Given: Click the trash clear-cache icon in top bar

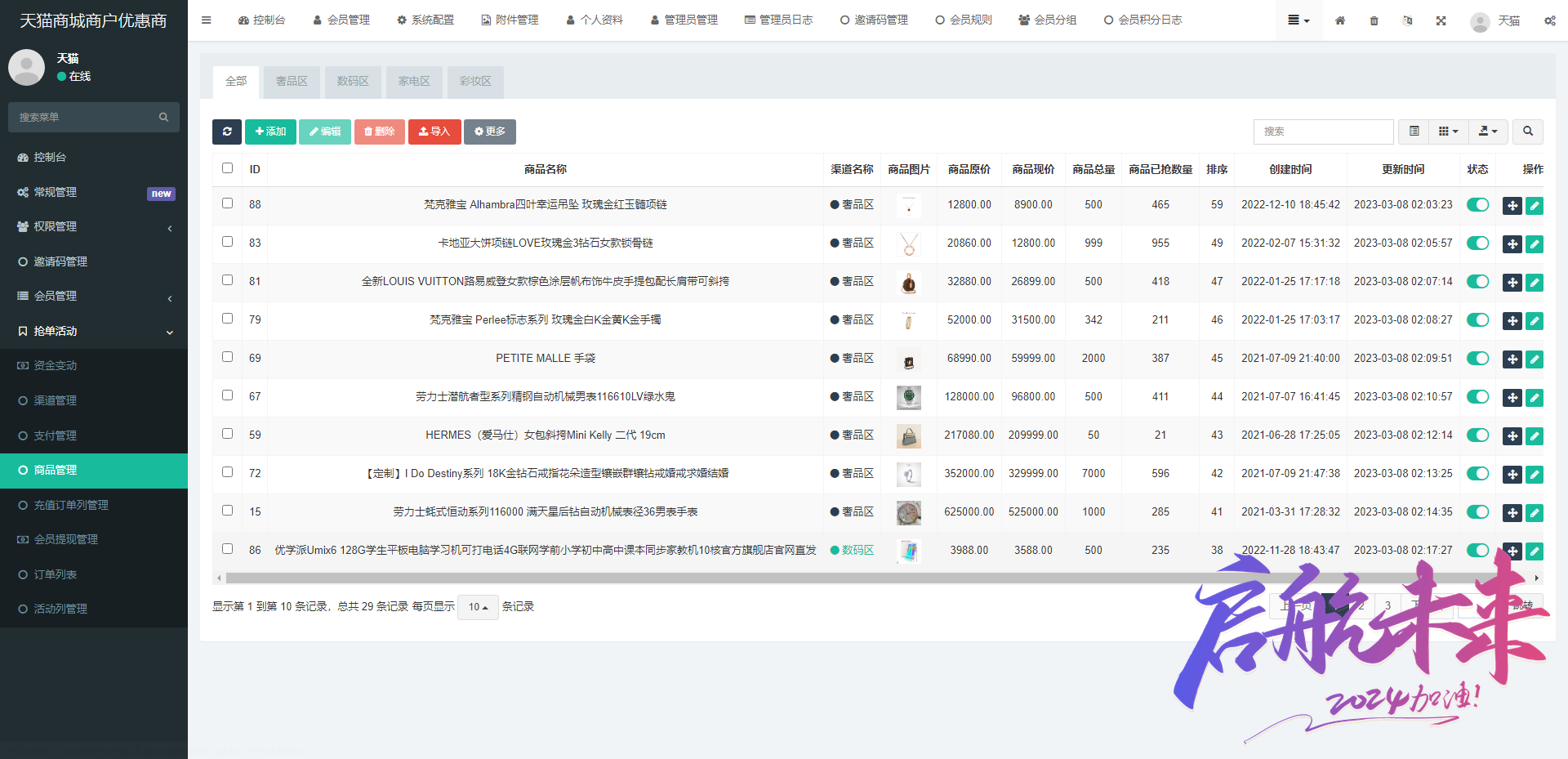Looking at the screenshot, I should 1374,20.
